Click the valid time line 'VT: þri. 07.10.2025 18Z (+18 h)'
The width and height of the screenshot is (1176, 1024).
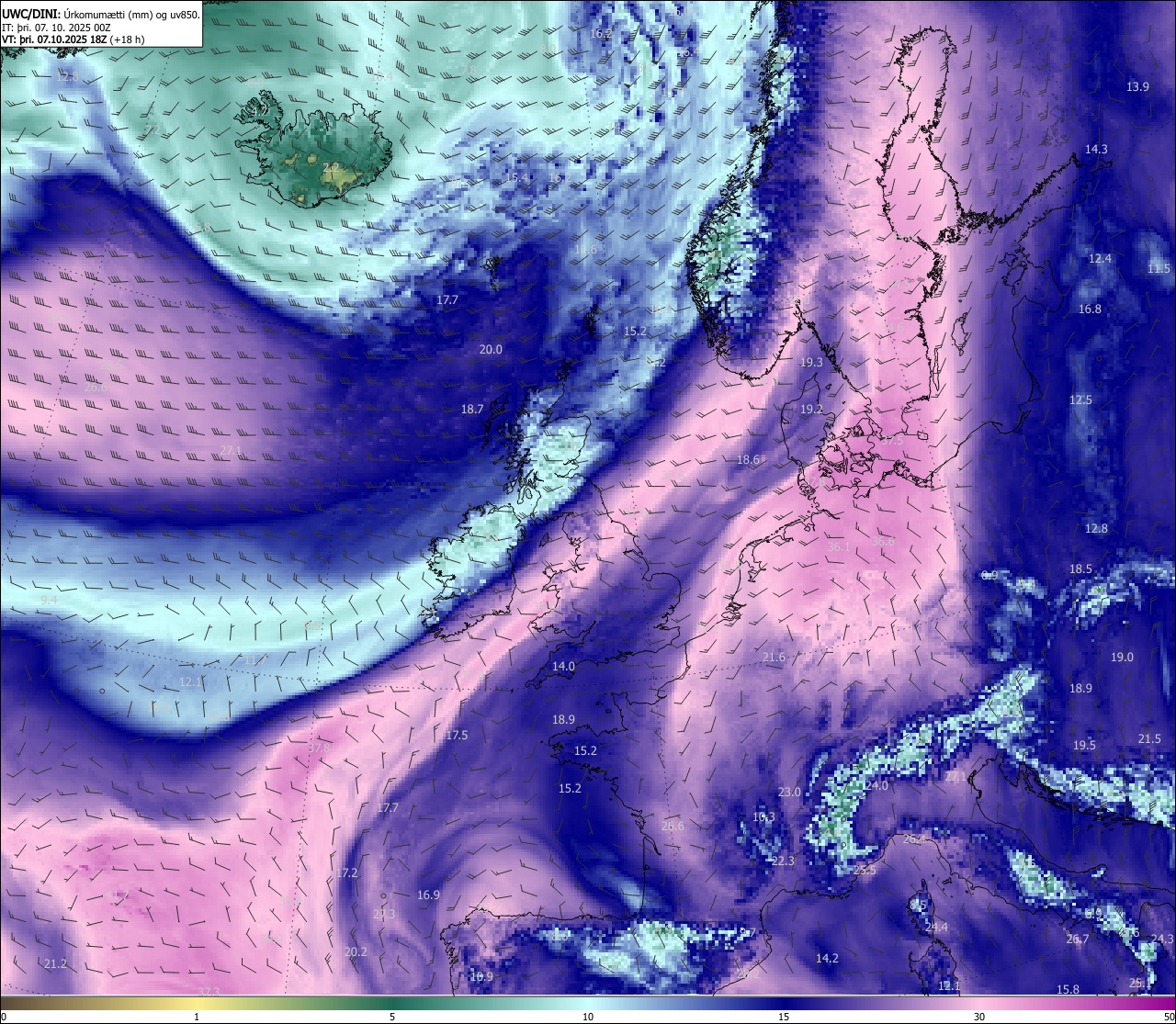(x=73, y=39)
